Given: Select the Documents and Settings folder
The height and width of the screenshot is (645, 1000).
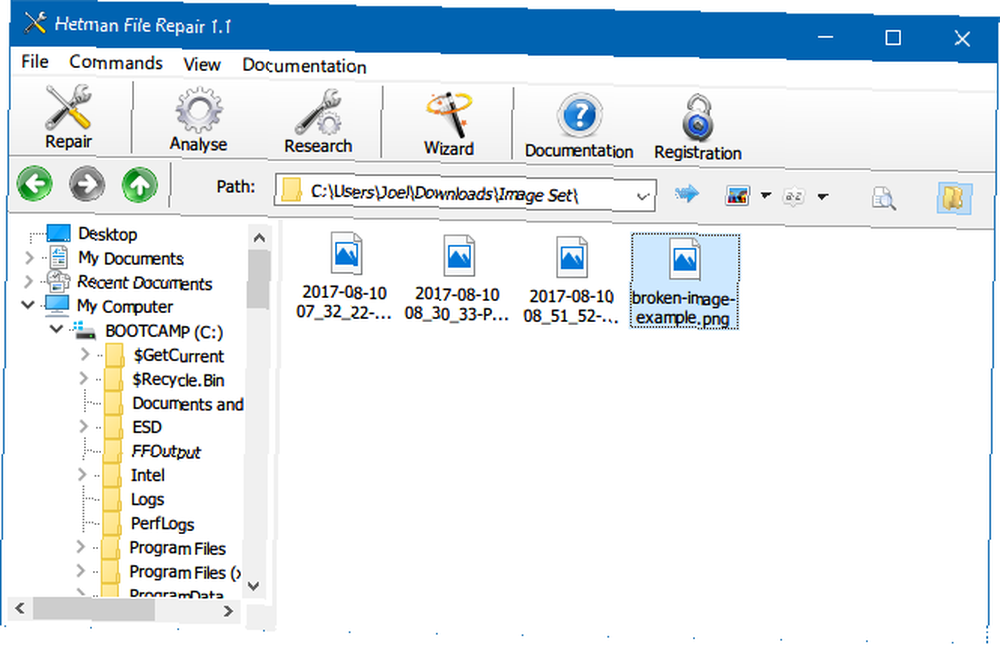Looking at the screenshot, I should [188, 404].
